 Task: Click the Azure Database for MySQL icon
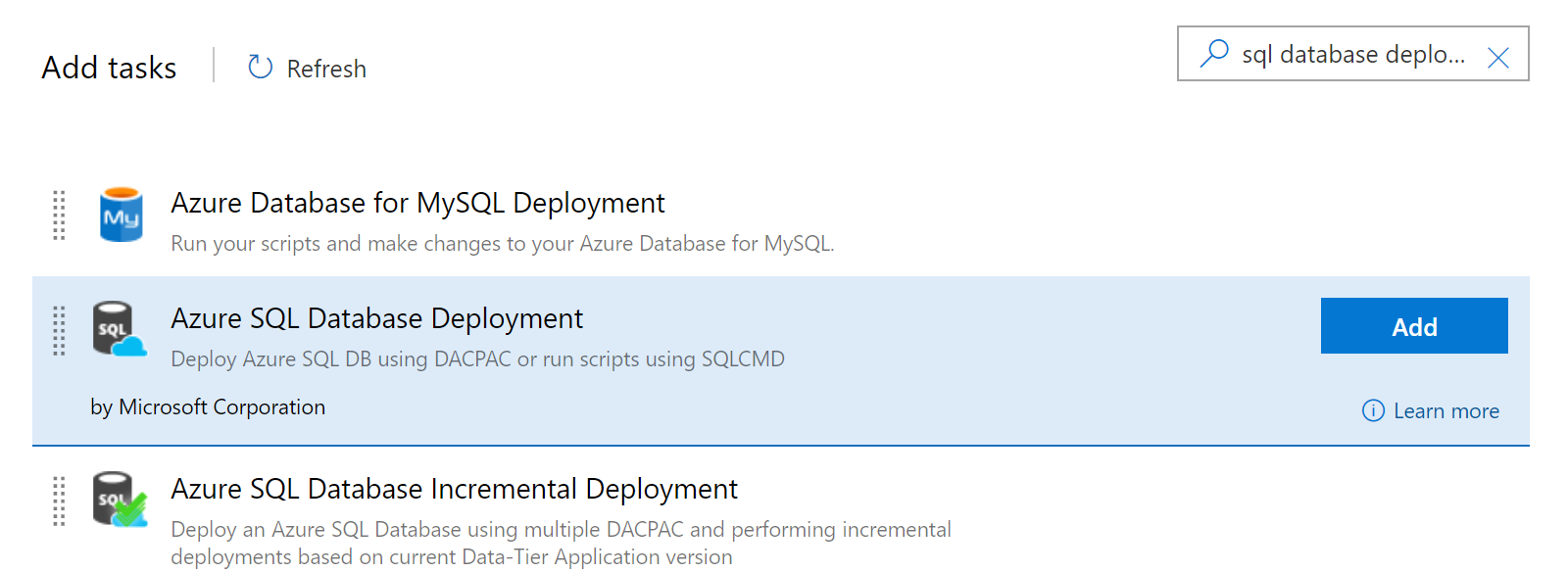tap(122, 215)
